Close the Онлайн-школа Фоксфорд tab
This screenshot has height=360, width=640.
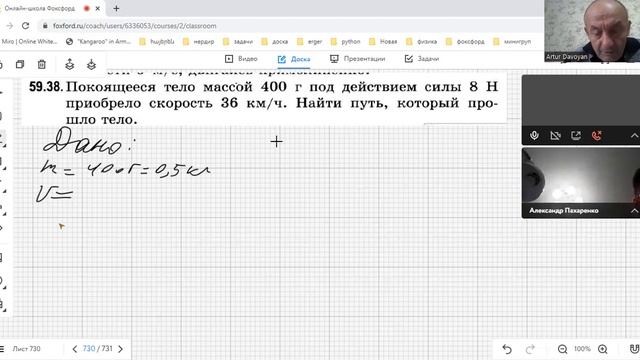(98, 8)
